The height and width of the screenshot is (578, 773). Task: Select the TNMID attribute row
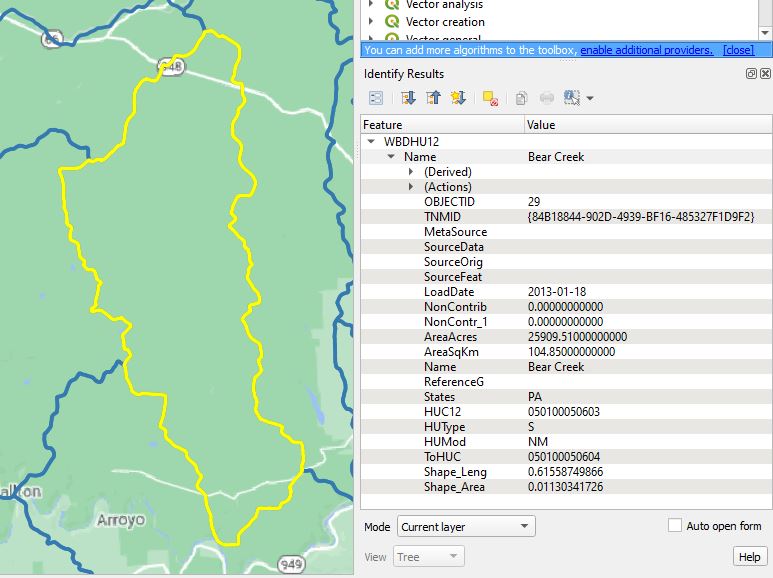[566, 217]
